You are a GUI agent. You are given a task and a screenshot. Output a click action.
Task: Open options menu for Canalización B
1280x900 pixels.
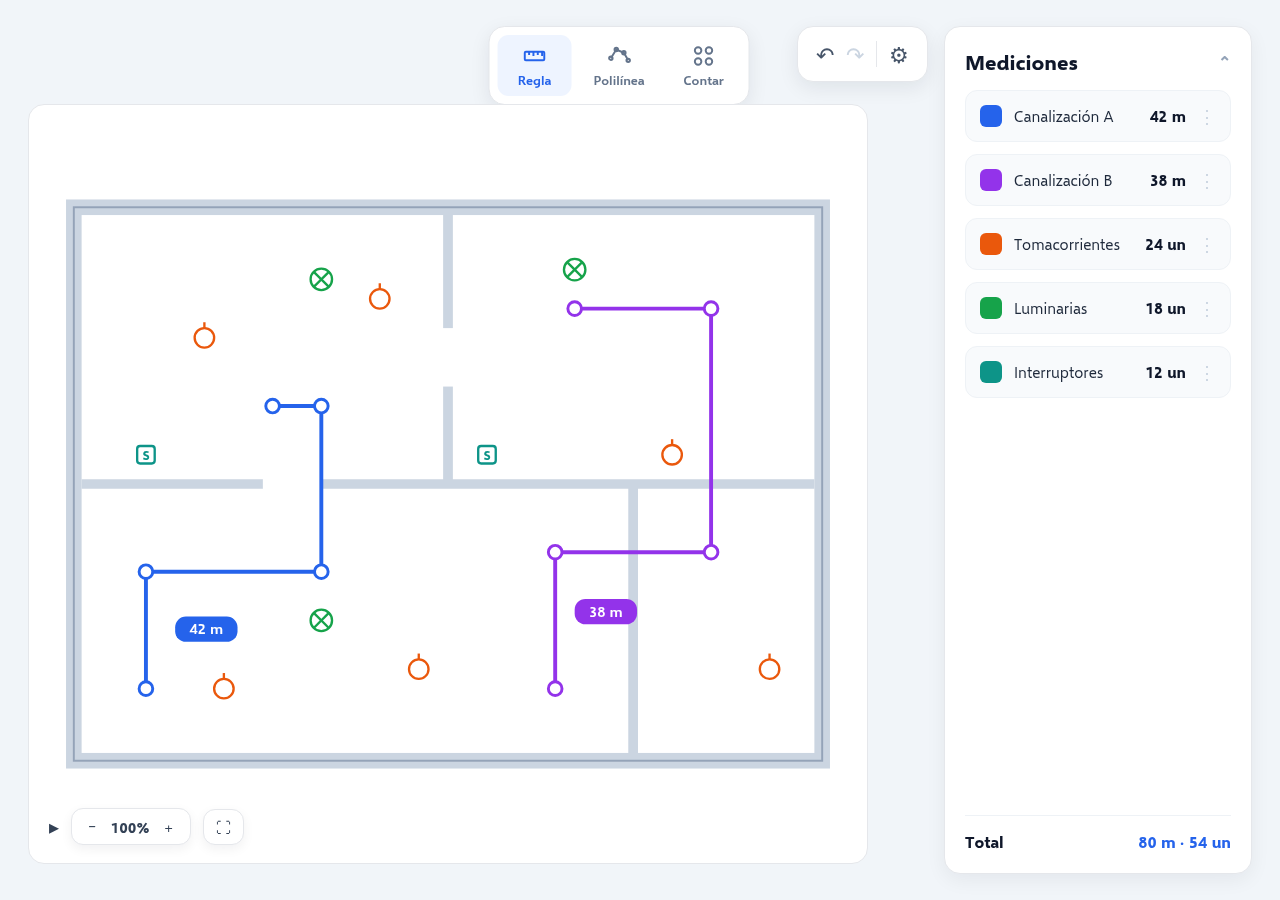coord(1207,181)
